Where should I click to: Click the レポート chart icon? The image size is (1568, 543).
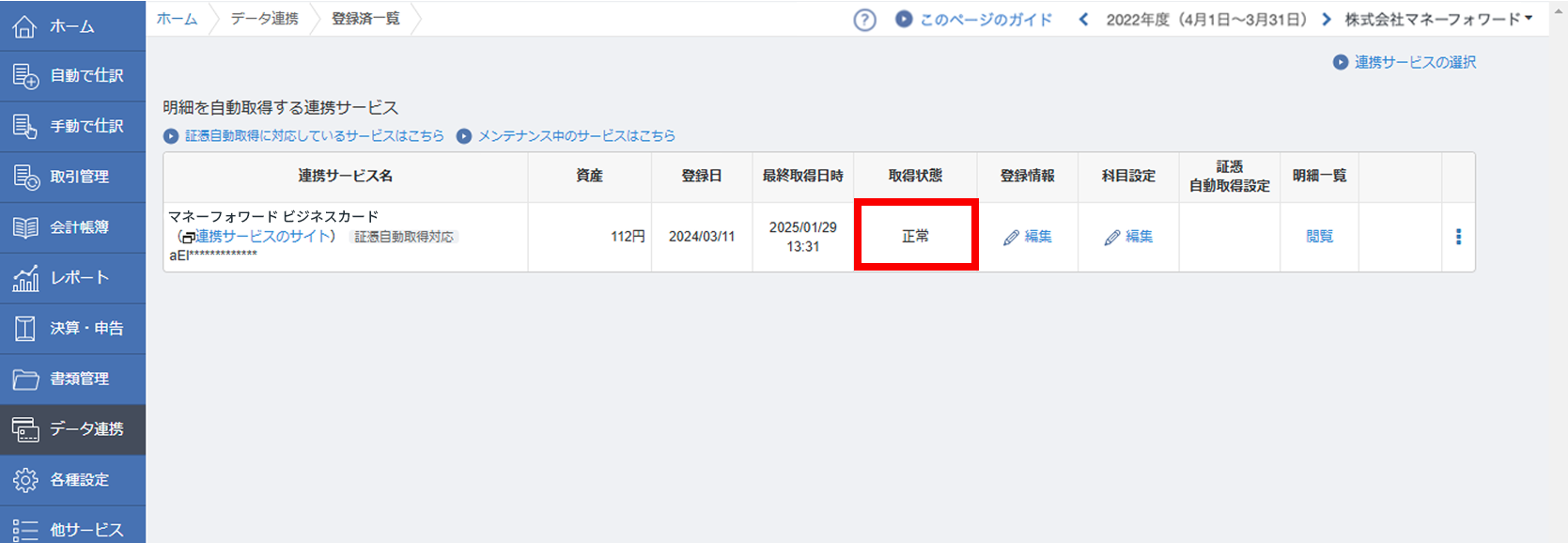coord(25,278)
